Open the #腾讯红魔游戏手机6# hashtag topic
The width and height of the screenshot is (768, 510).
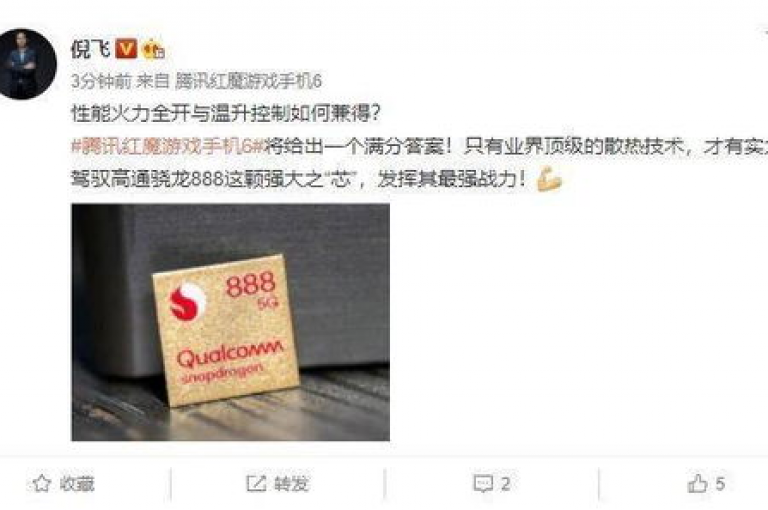(x=168, y=146)
